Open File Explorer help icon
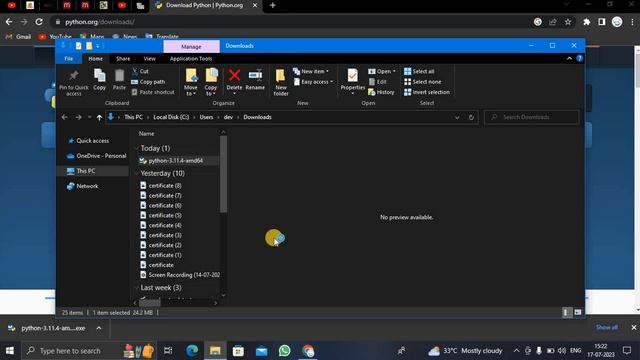 (x=580, y=58)
